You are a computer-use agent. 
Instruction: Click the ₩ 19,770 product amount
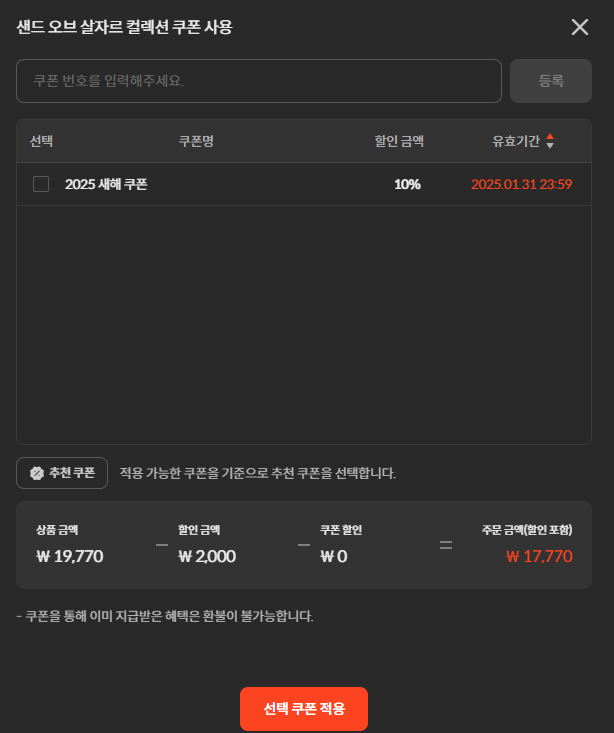pyautogui.click(x=70, y=556)
